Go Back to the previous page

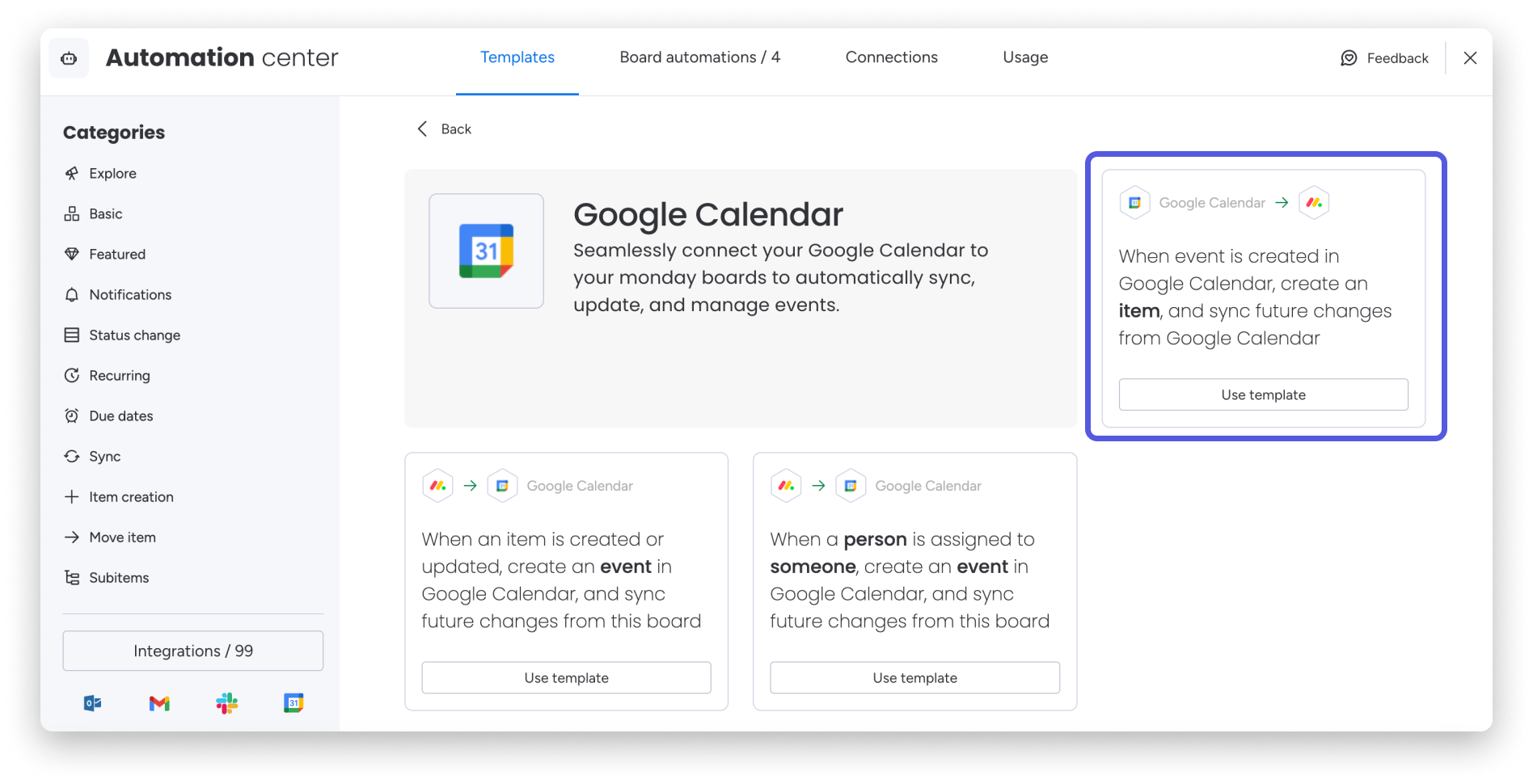tap(444, 129)
